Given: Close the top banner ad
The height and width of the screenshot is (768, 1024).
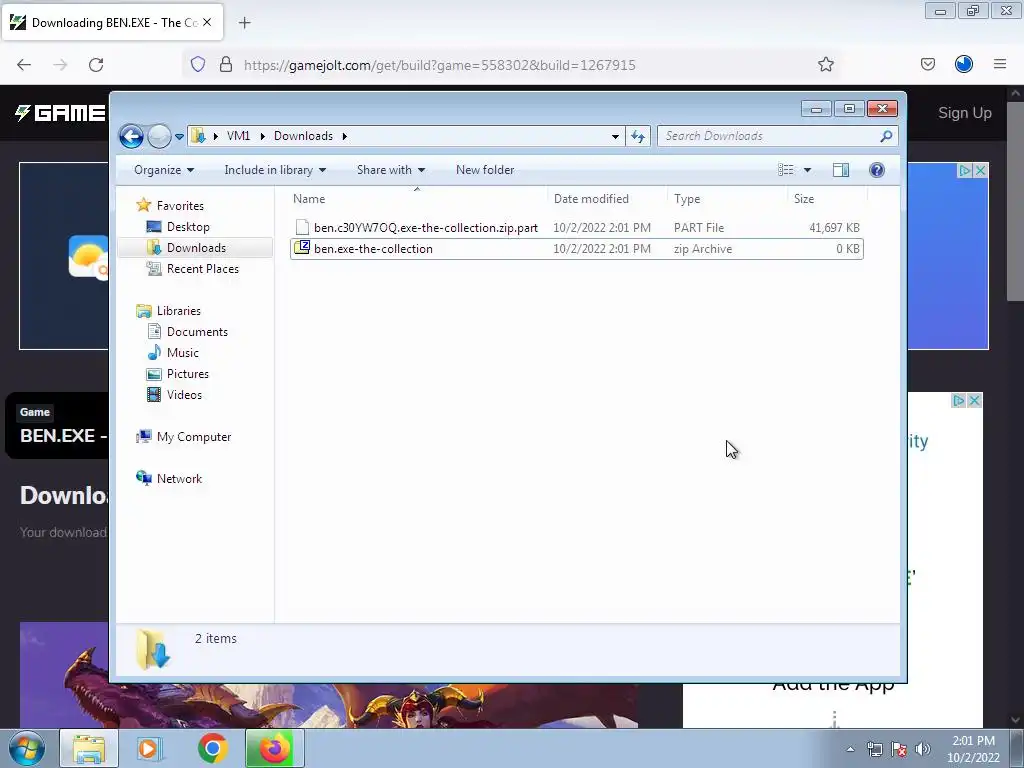Looking at the screenshot, I should pyautogui.click(x=980, y=170).
